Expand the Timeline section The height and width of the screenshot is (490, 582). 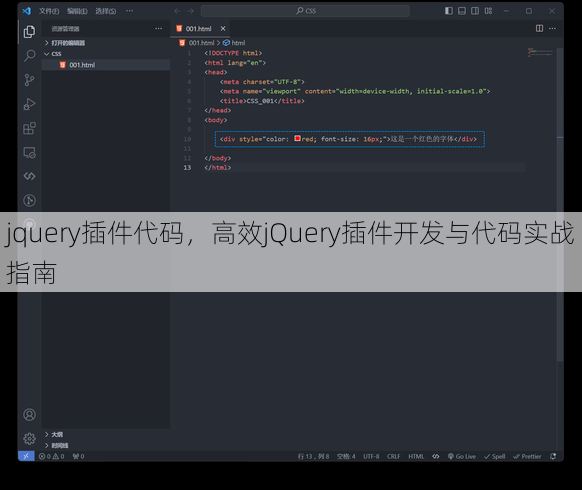click(x=106, y=445)
